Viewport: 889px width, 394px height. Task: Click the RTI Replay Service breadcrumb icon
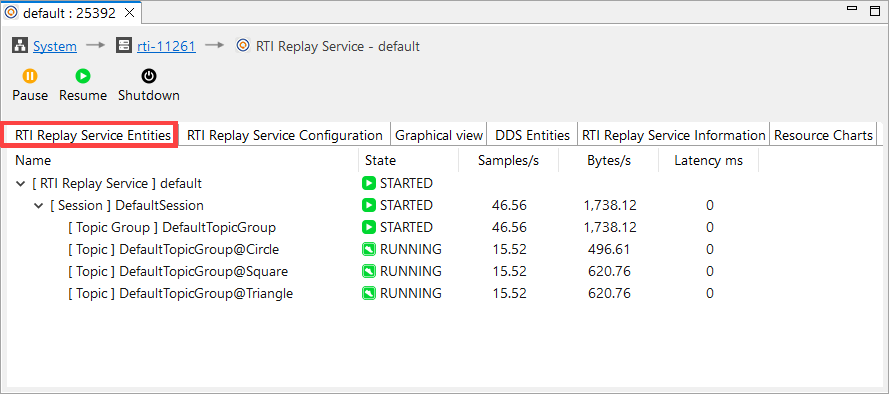(x=243, y=46)
